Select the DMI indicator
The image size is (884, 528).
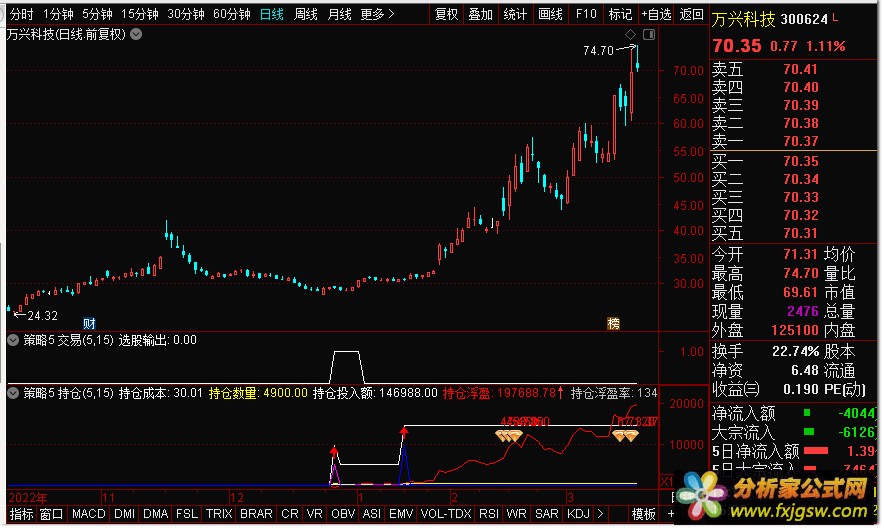pyautogui.click(x=124, y=514)
